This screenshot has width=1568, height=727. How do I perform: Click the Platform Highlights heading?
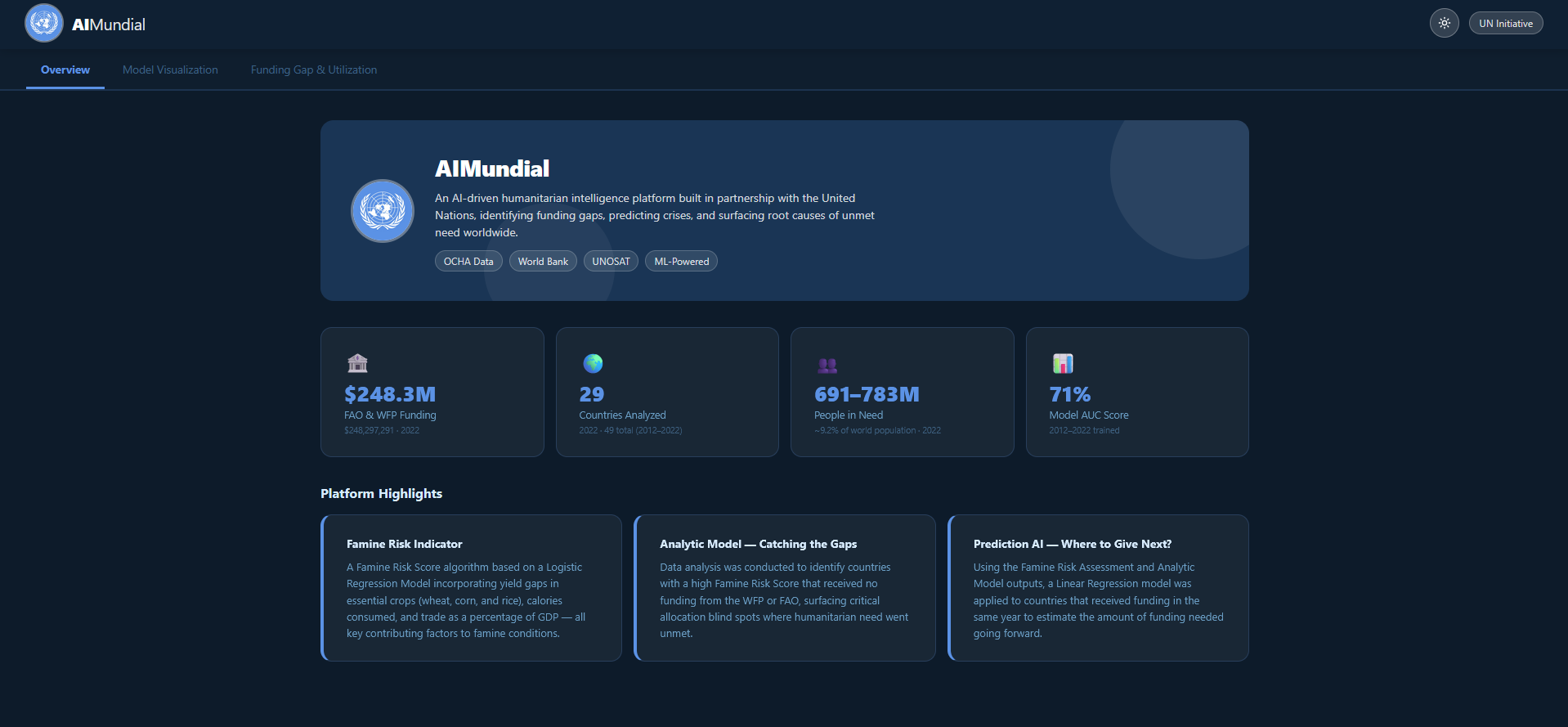381,494
